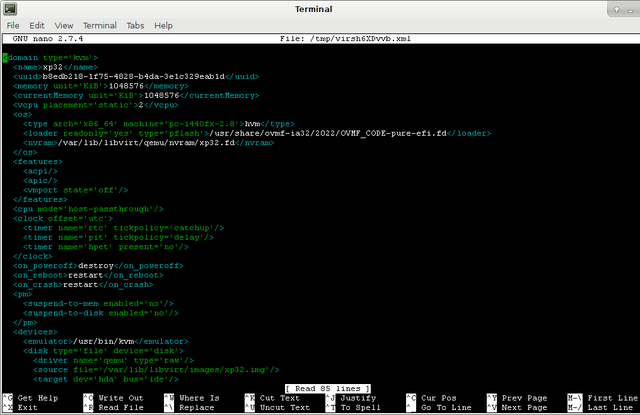Viewport: 640px width, 415px height.
Task: Click the Next Page shortcut label
Action: coord(524,407)
